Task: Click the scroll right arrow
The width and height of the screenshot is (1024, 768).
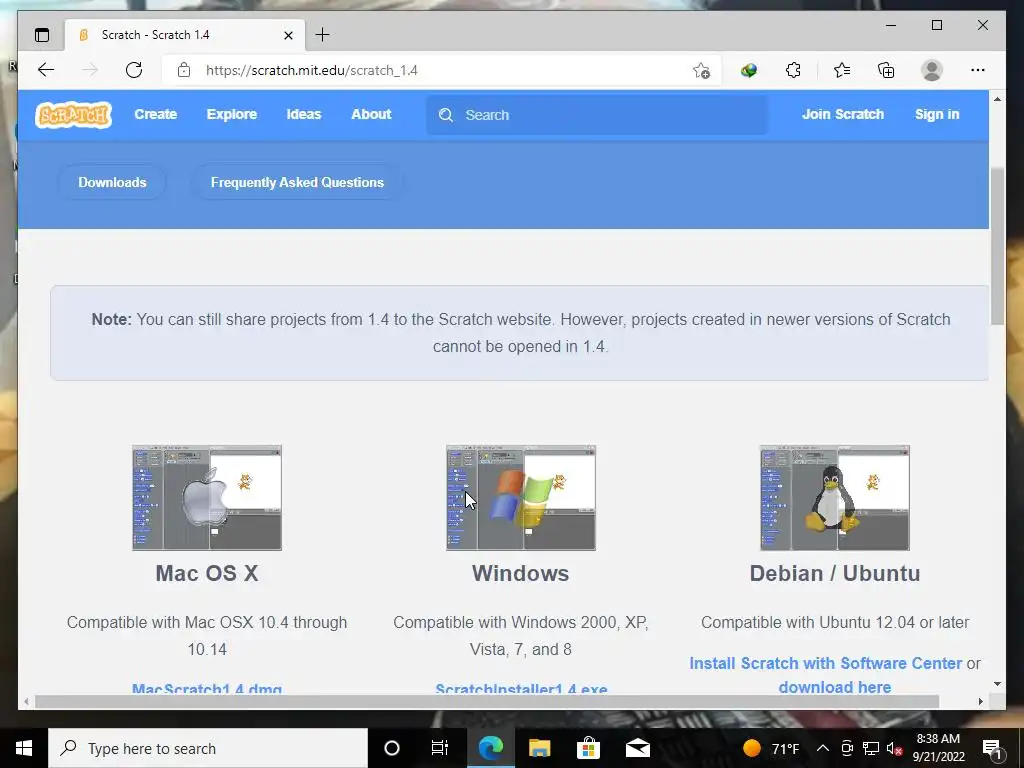Action: [981, 701]
